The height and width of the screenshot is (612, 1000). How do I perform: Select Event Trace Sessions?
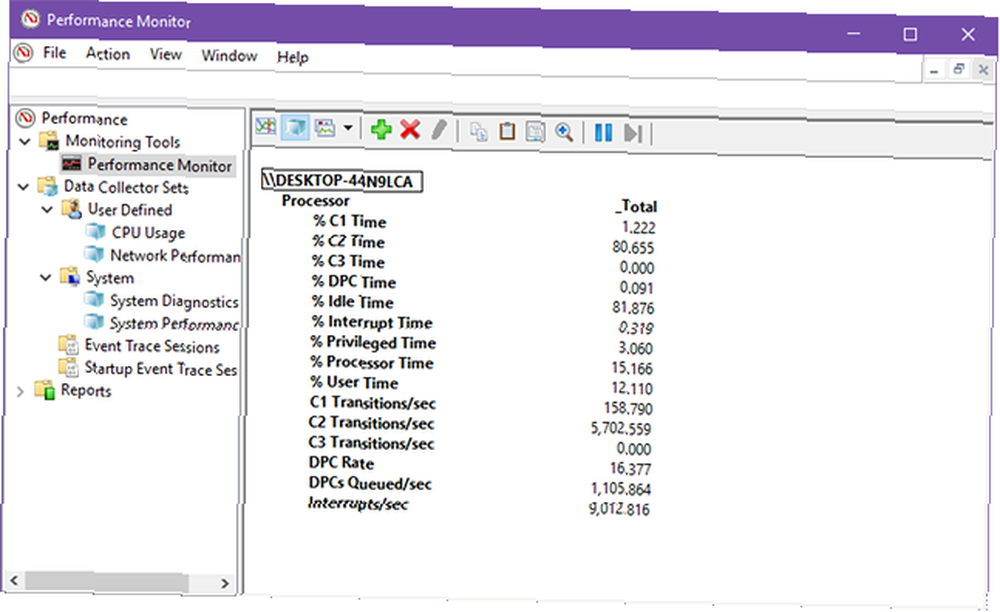pyautogui.click(x=152, y=346)
